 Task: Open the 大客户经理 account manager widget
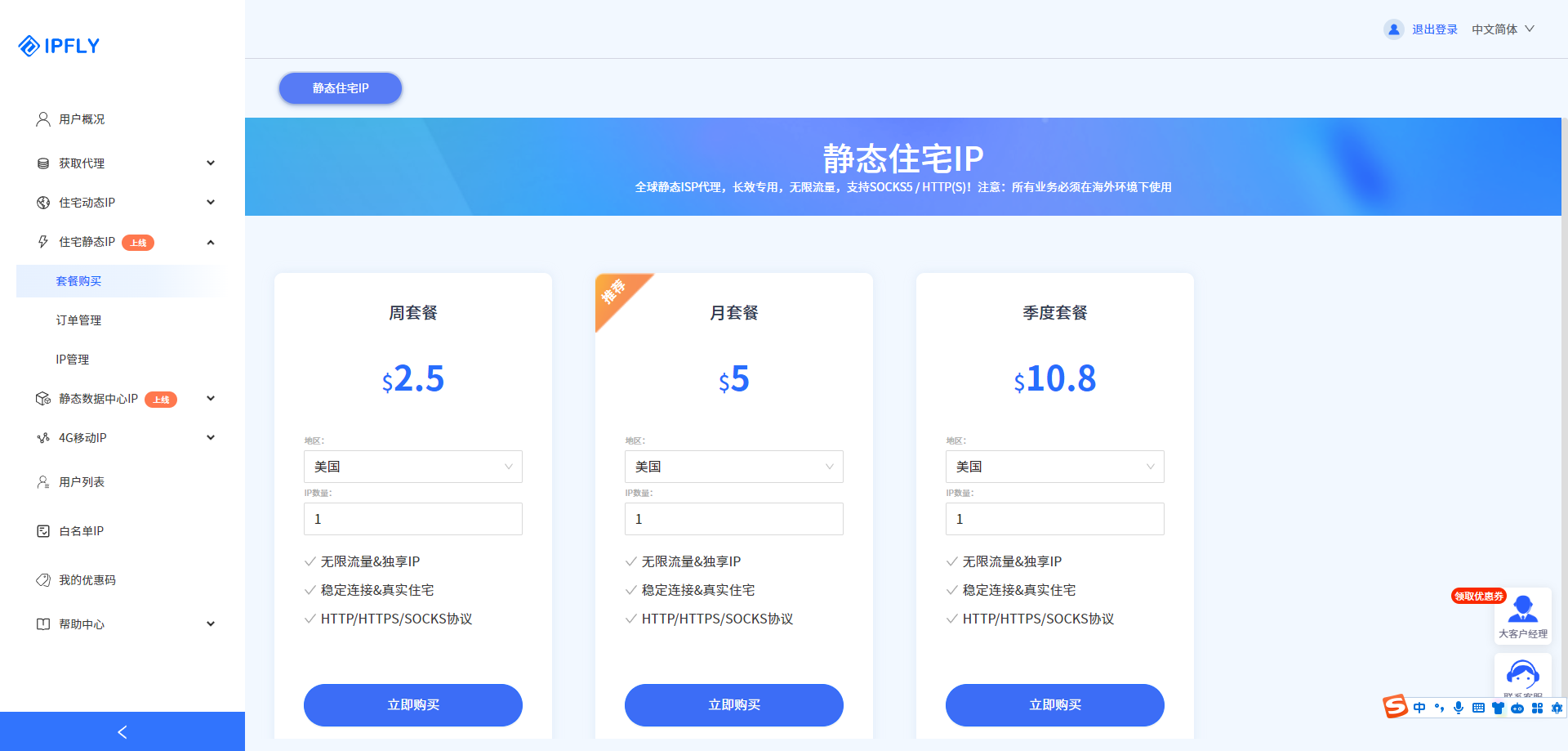(1522, 616)
